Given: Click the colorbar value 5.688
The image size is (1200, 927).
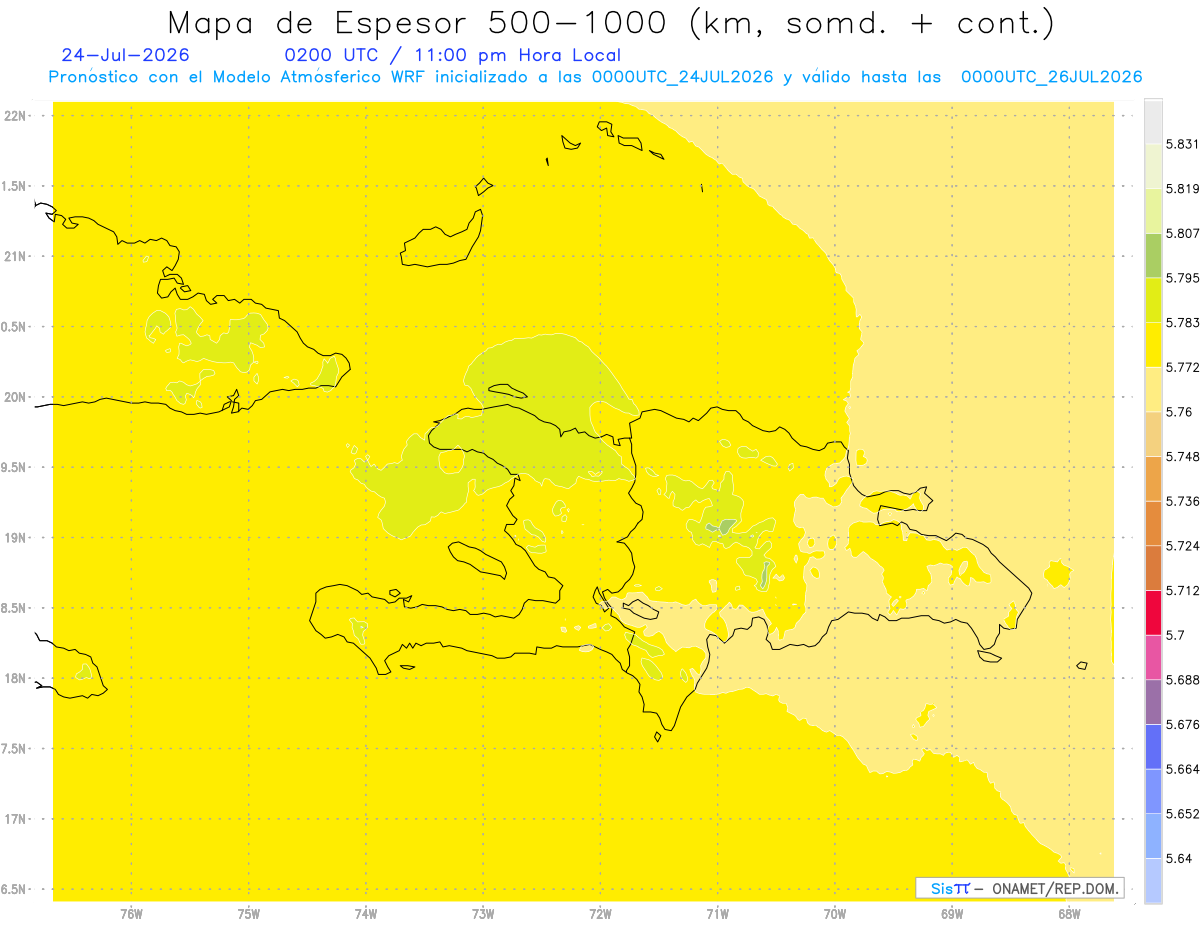Looking at the screenshot, I should click(x=1182, y=679).
